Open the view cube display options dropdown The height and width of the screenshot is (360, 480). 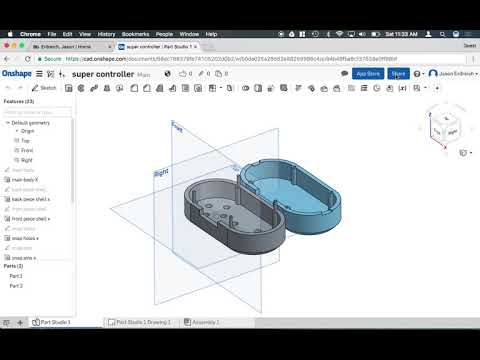click(x=466, y=153)
